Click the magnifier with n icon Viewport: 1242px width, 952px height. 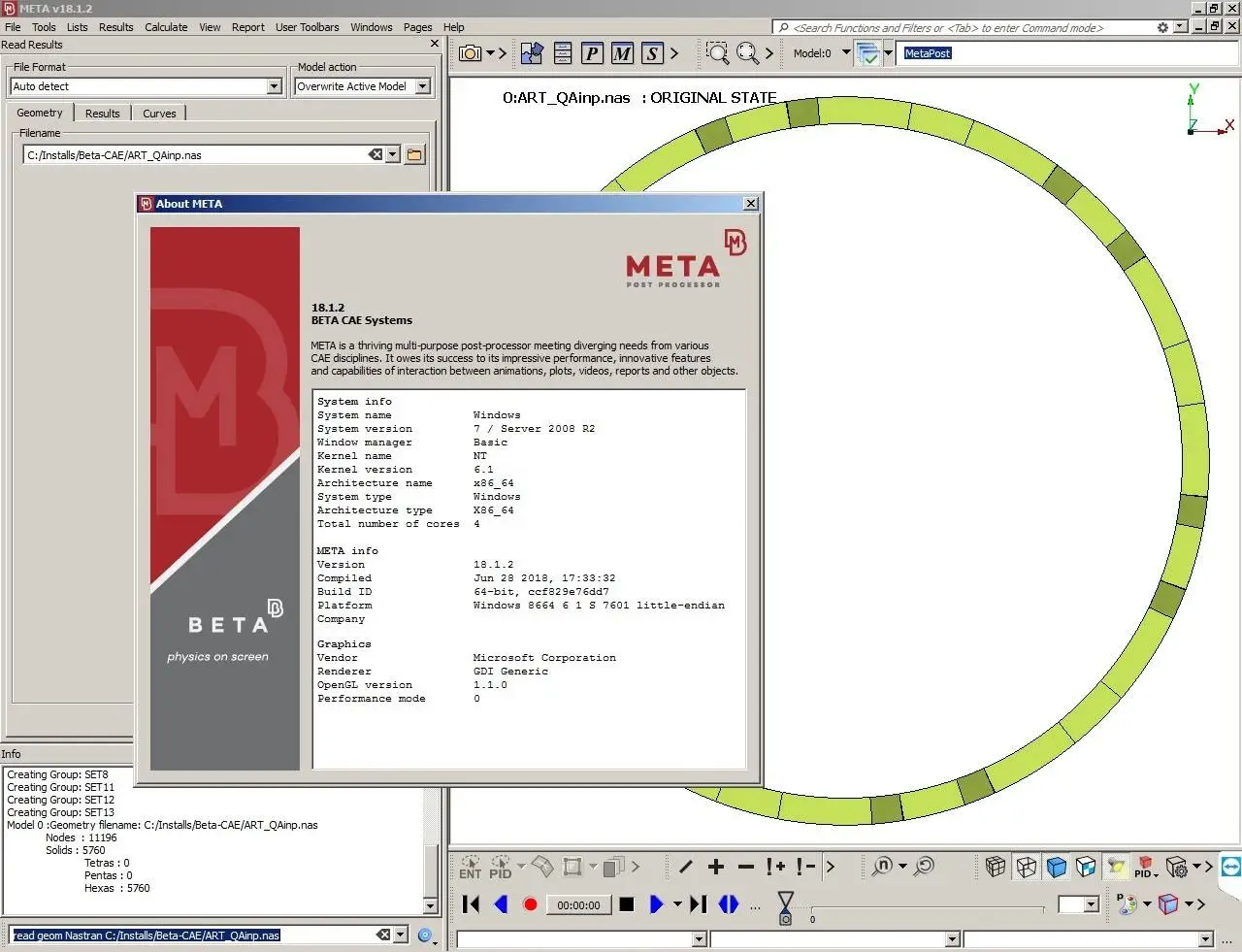(882, 867)
